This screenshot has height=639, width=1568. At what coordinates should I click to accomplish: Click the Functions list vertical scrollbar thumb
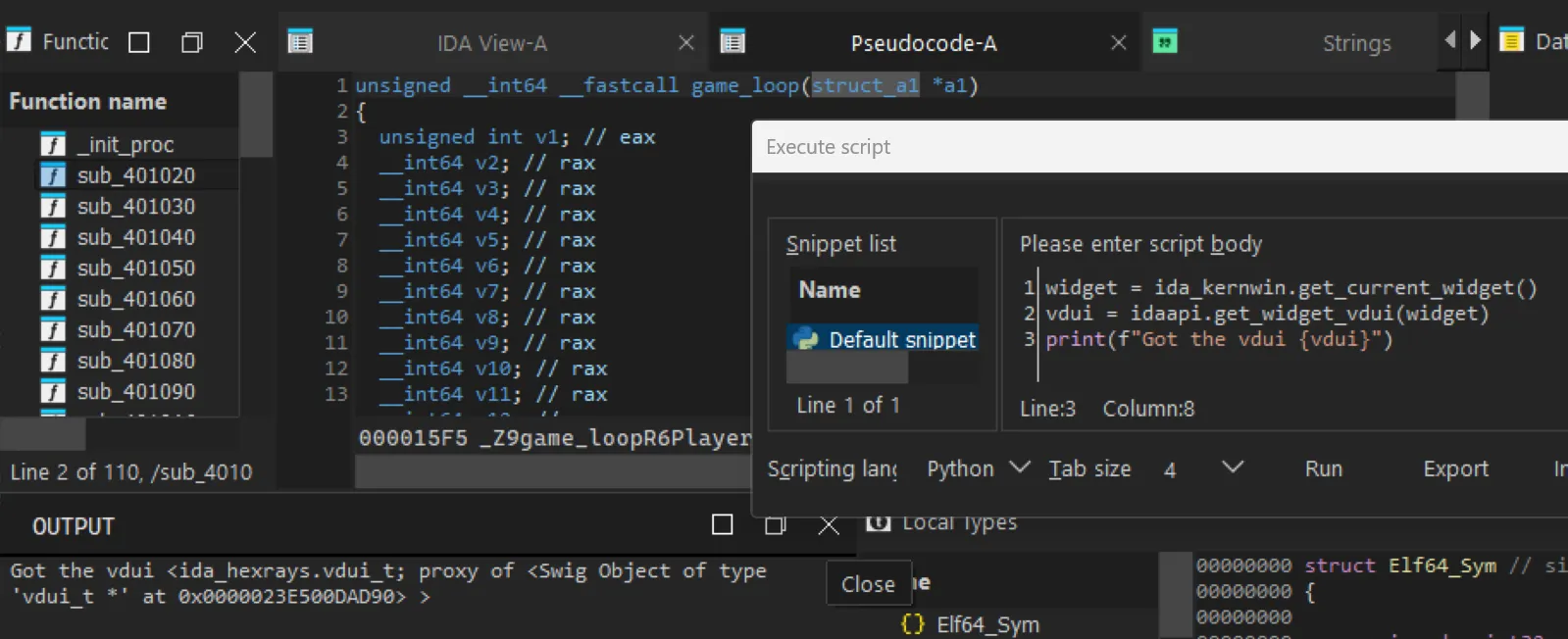(x=256, y=115)
